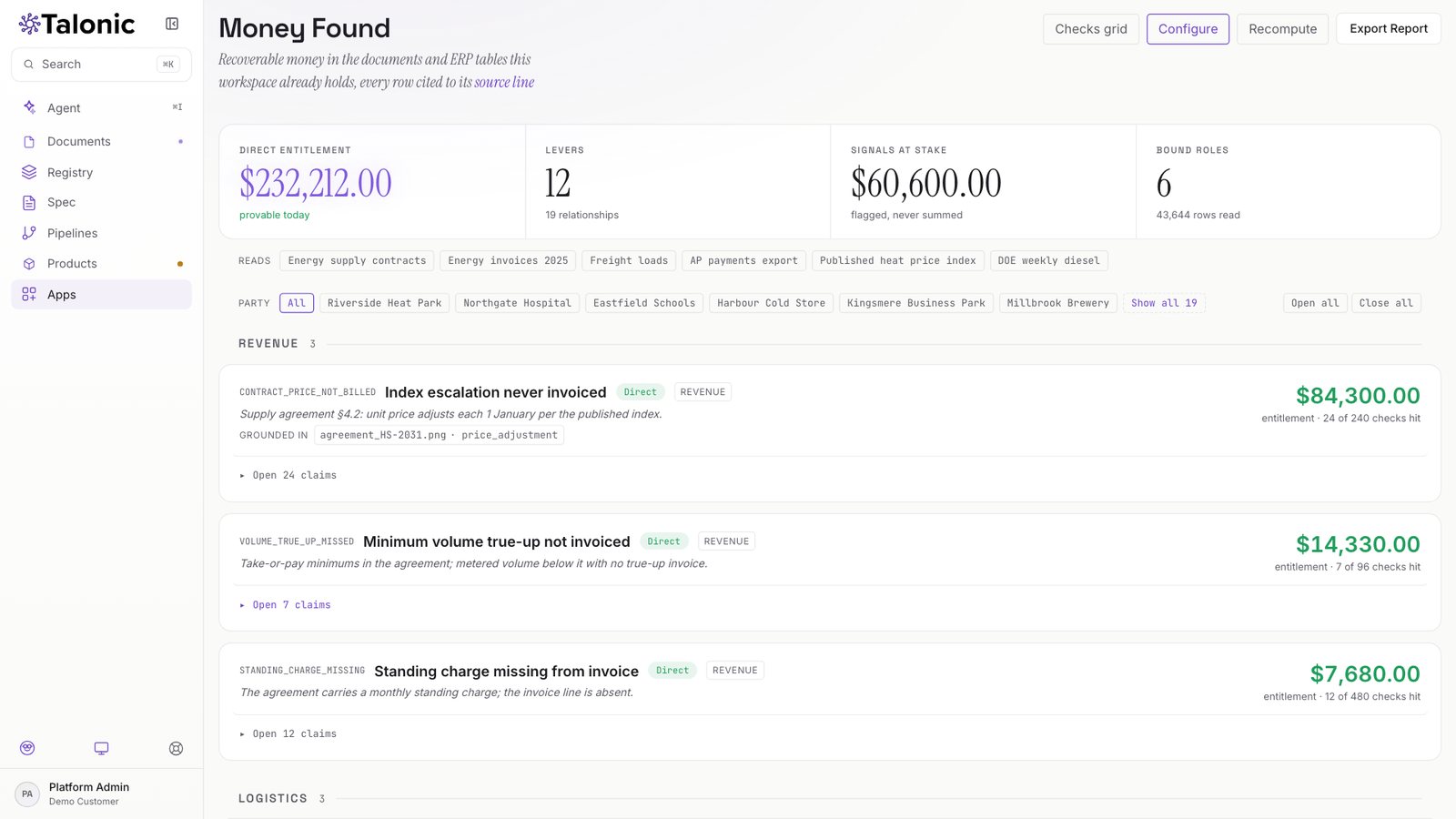This screenshot has width=1456, height=819.
Task: Click the $60,600.00 signals at stake value
Action: (x=925, y=183)
